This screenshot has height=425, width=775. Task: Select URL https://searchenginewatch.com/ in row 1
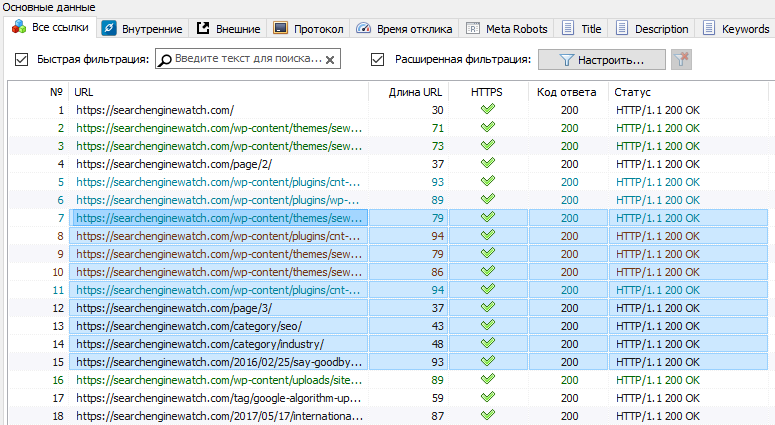(155, 110)
